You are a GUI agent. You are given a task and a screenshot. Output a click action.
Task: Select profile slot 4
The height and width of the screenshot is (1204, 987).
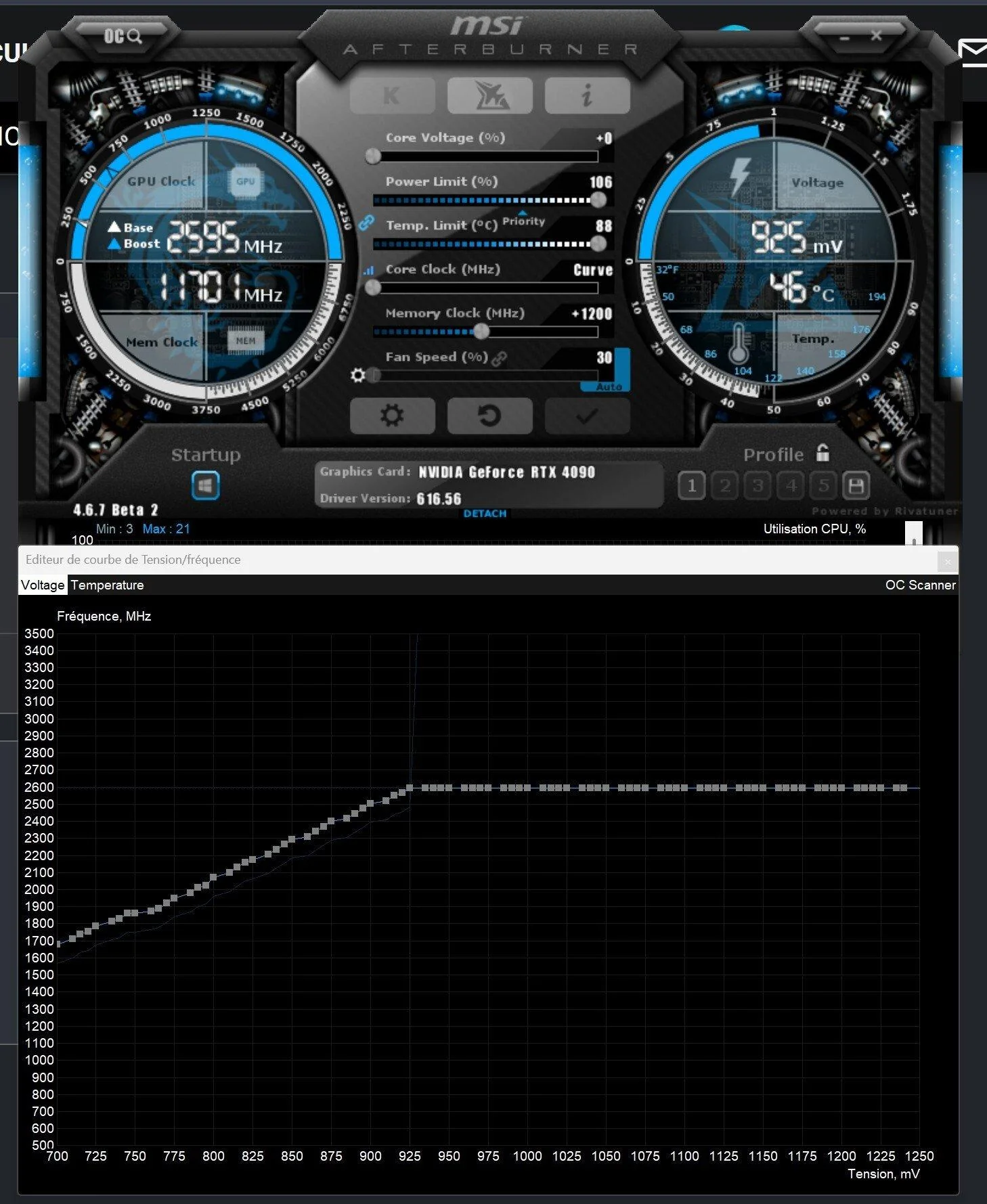click(x=791, y=485)
